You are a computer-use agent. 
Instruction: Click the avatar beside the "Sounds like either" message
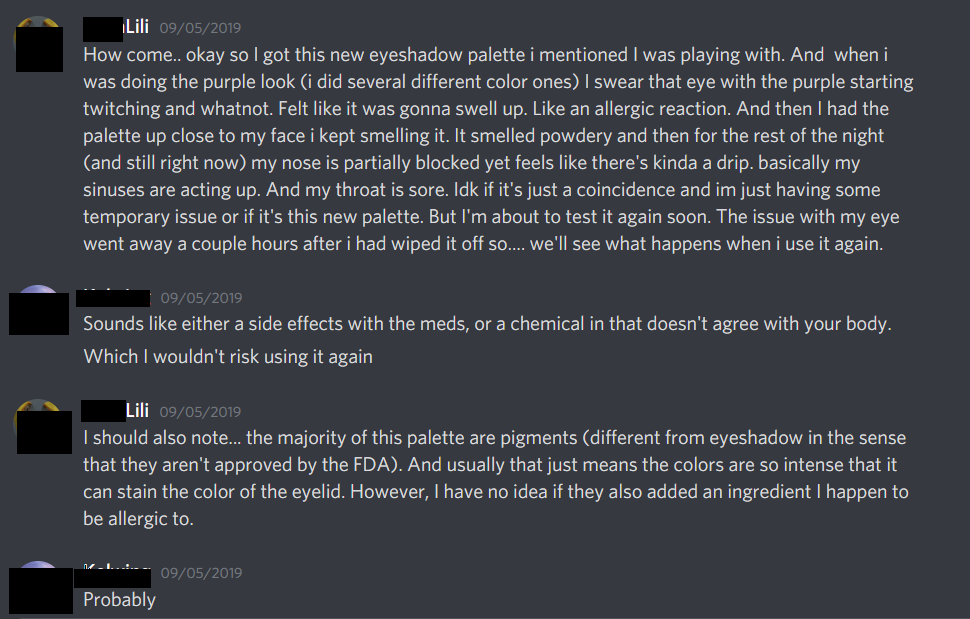[x=39, y=309]
